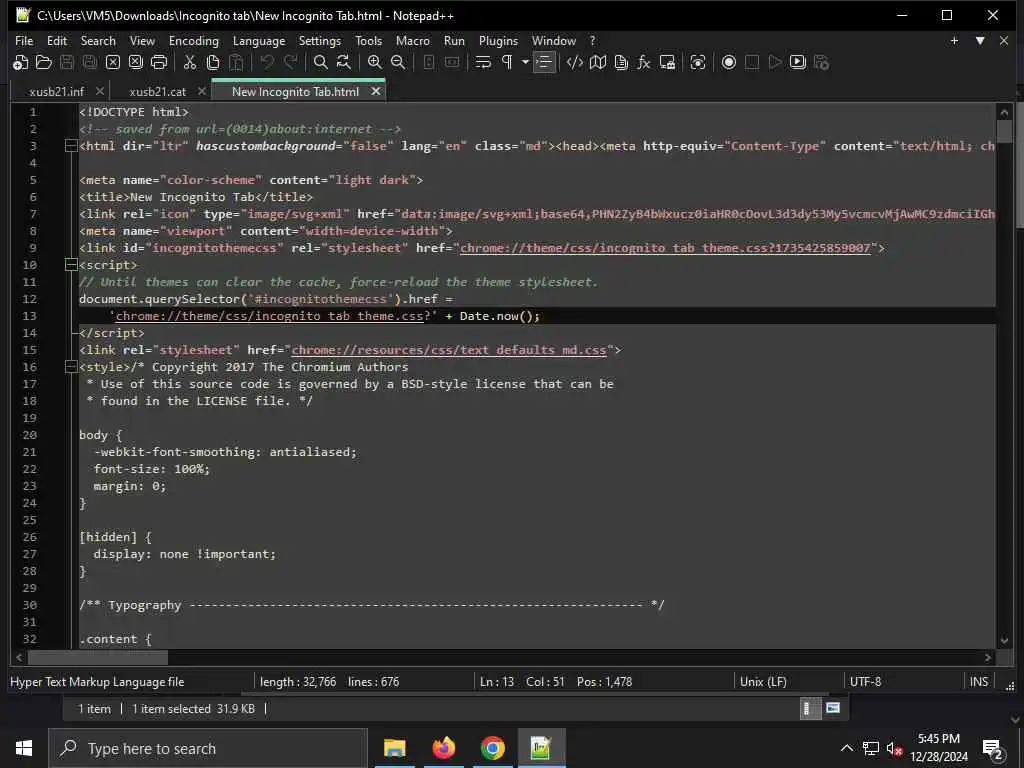Click the Monitoring eye icon

[x=697, y=63]
